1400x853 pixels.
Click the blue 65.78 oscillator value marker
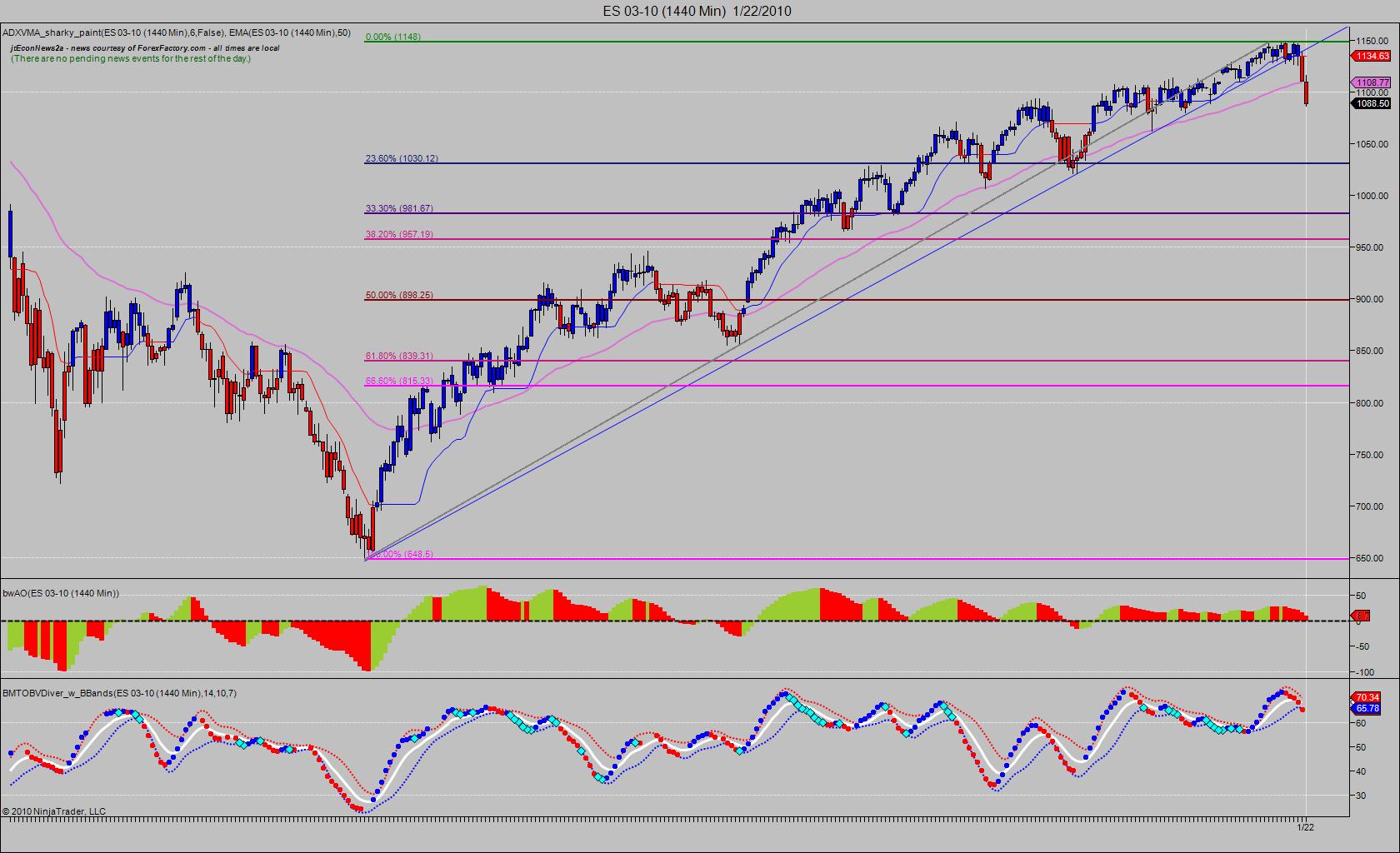1368,708
